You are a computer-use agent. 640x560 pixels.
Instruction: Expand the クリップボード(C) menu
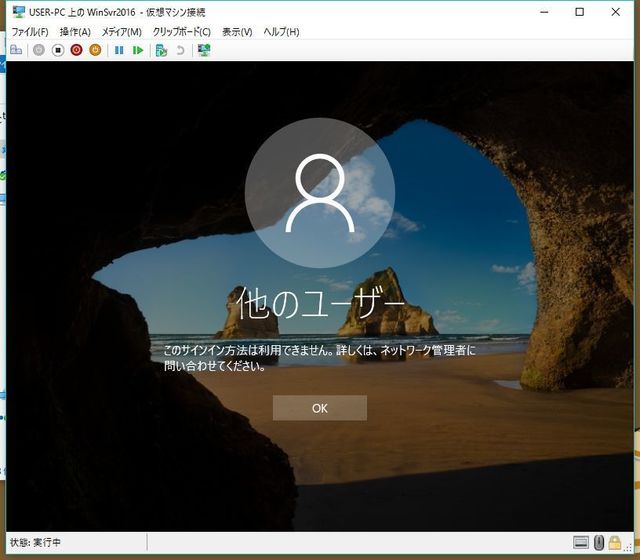(x=181, y=32)
